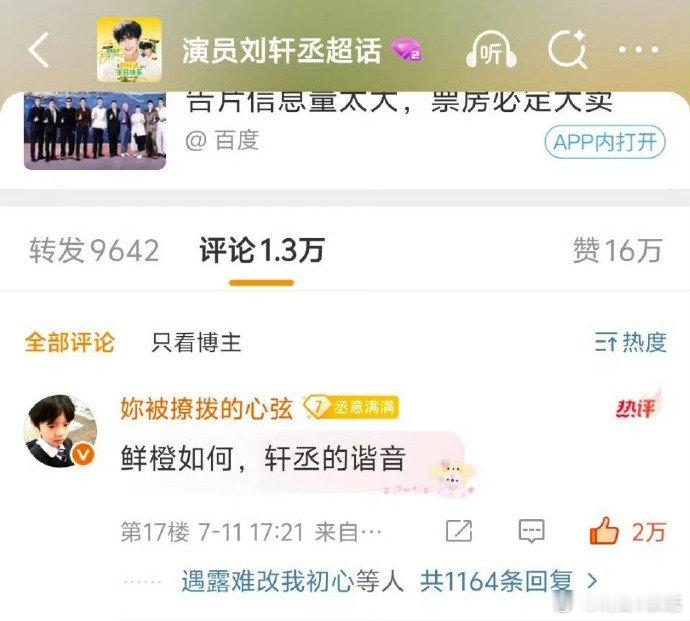Select the 评论 1.3万 tab

(x=262, y=250)
